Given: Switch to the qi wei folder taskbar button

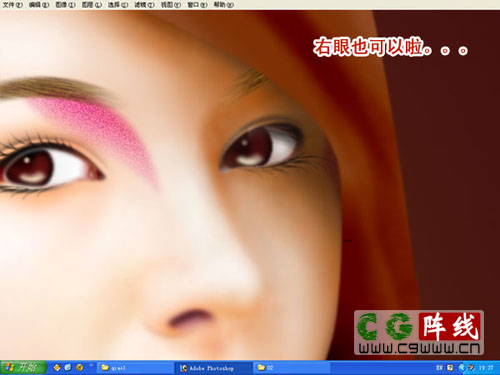Looking at the screenshot, I should tap(135, 368).
